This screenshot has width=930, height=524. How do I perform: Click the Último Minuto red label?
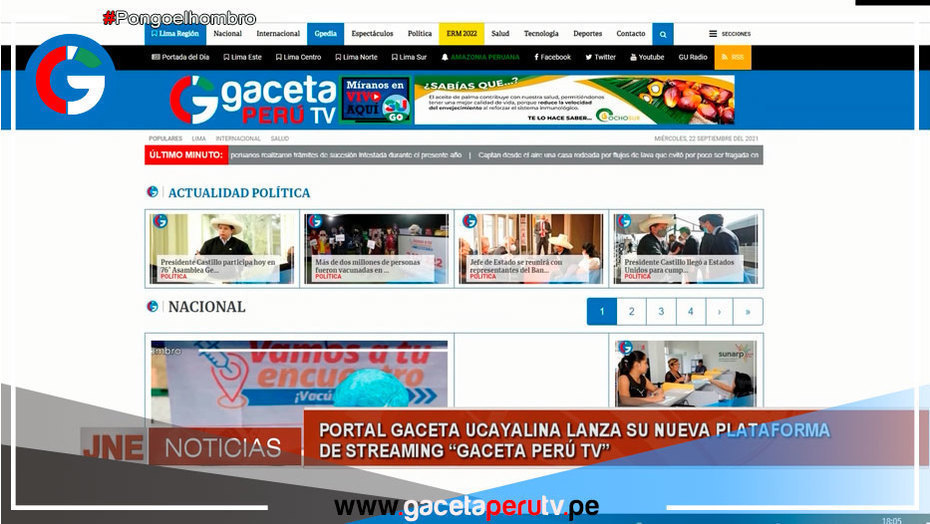(x=186, y=155)
